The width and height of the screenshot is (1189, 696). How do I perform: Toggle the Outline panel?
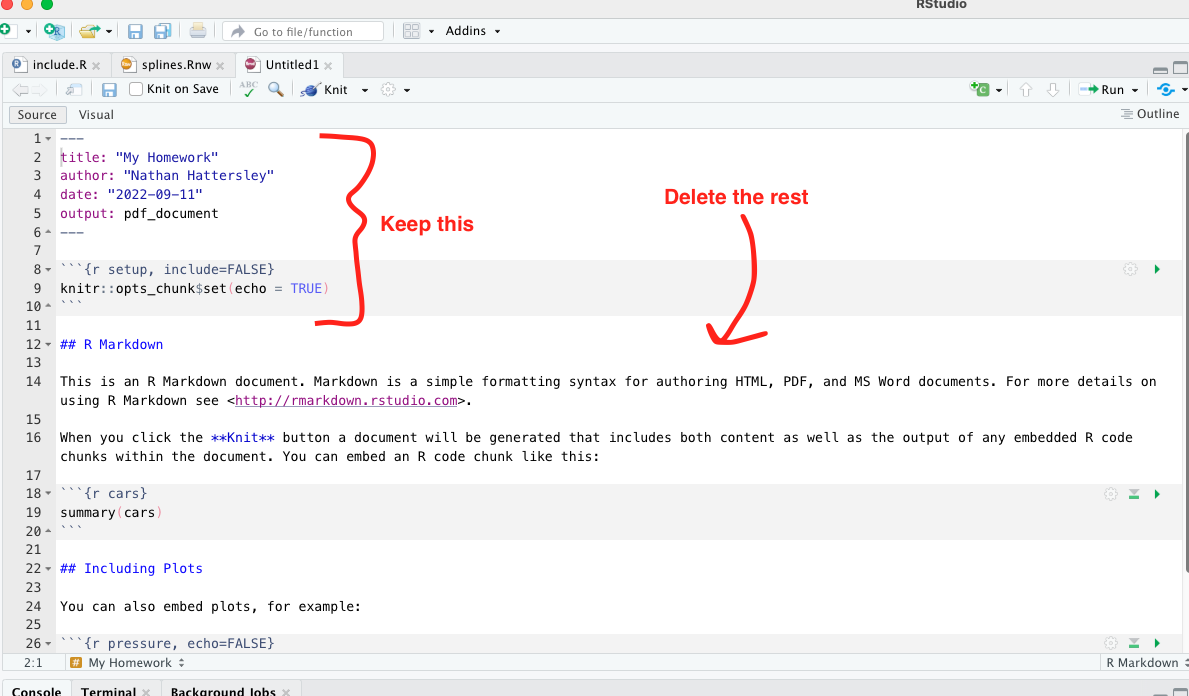(1150, 114)
